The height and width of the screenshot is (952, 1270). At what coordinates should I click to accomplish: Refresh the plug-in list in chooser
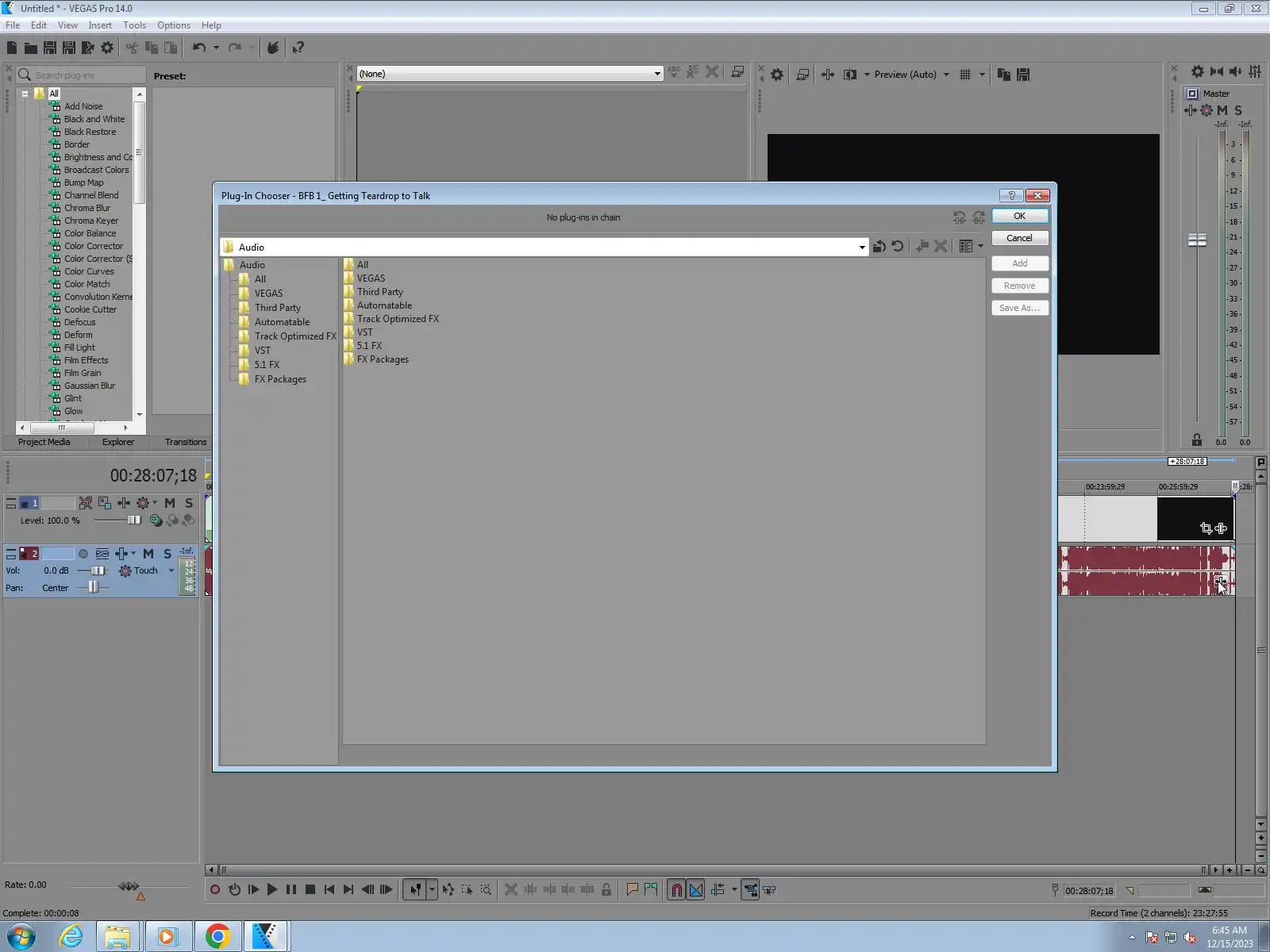pyautogui.click(x=898, y=247)
